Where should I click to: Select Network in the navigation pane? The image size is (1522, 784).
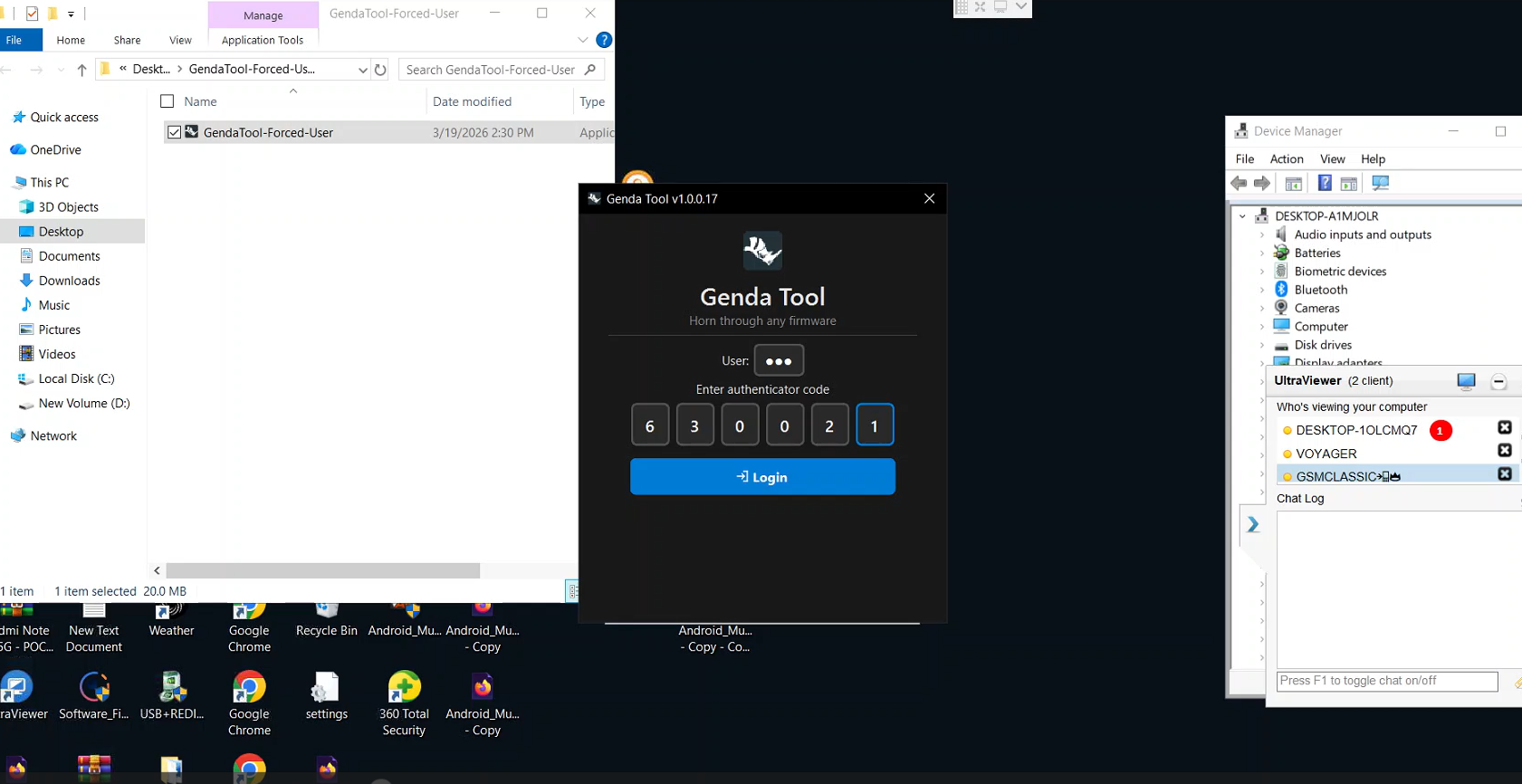click(x=53, y=435)
